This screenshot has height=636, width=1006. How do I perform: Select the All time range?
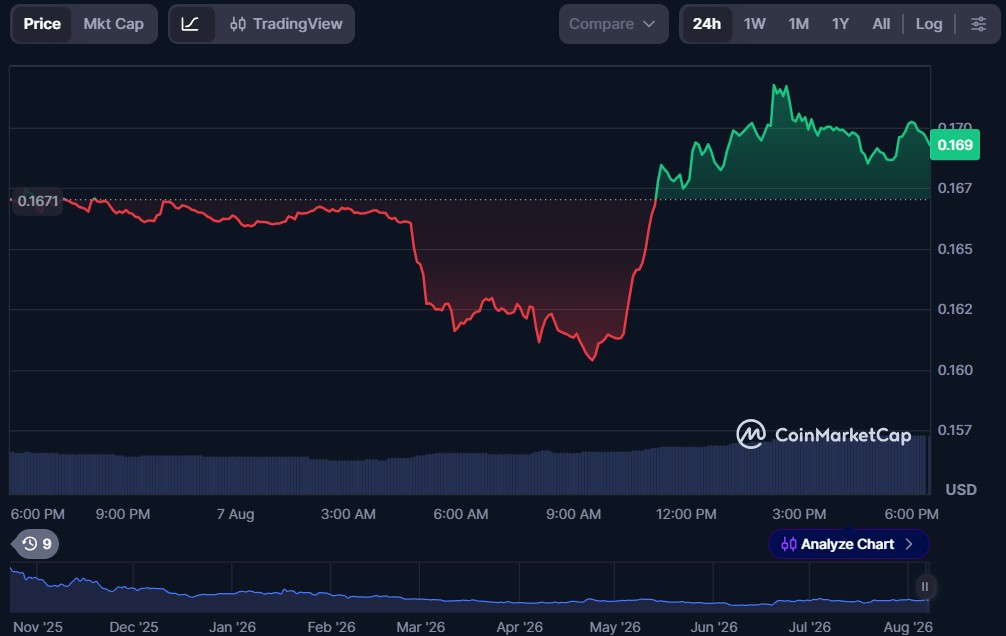pyautogui.click(x=881, y=24)
